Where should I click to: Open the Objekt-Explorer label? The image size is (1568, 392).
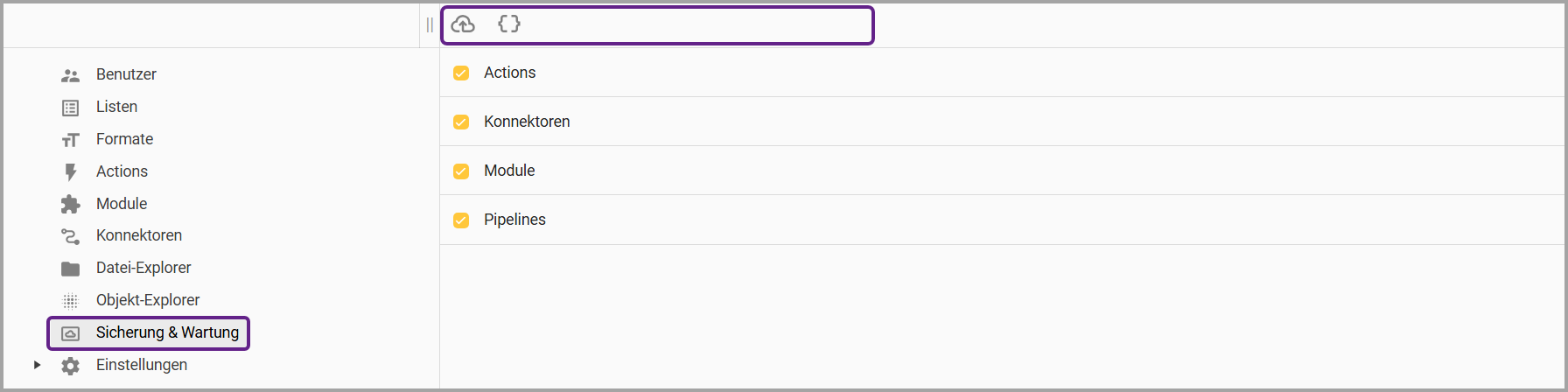(148, 300)
